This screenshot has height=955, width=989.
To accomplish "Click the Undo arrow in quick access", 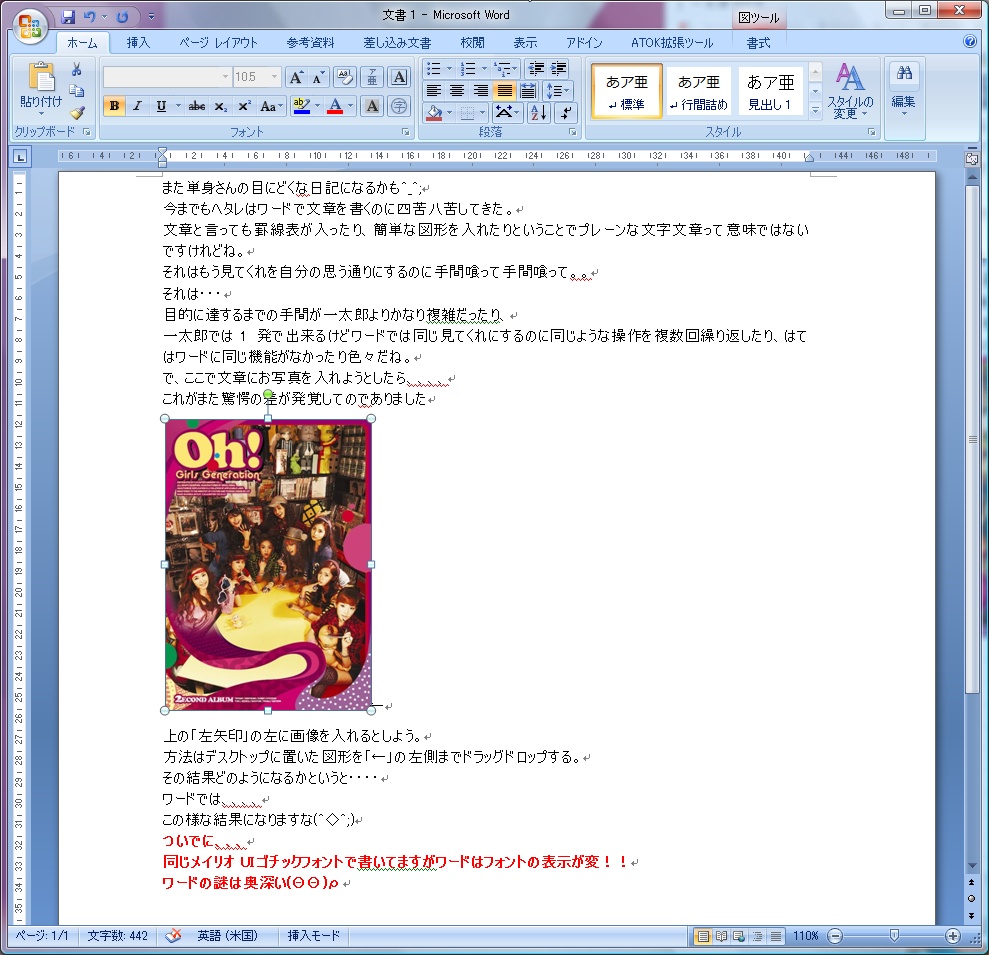I will point(90,16).
